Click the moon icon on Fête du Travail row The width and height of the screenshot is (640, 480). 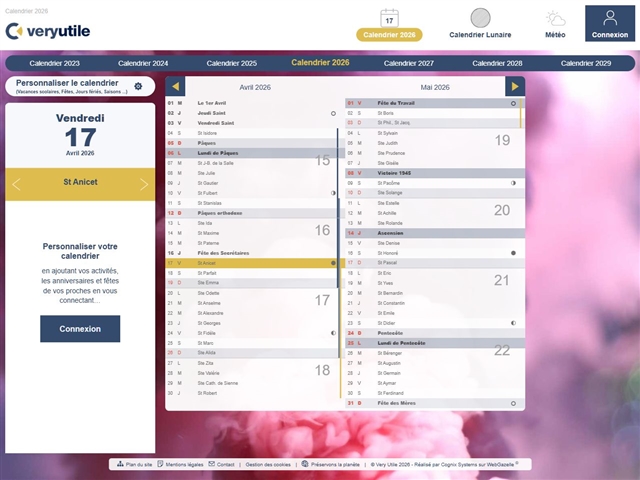point(513,103)
